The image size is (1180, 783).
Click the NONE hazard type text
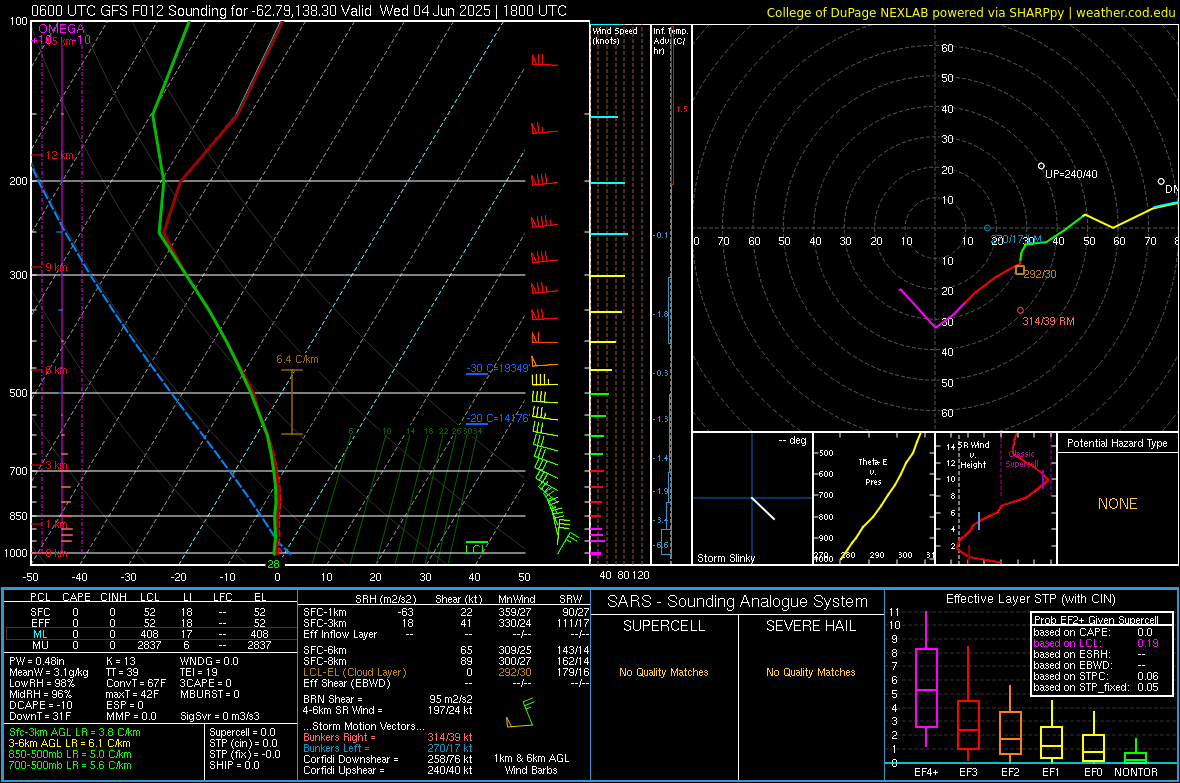[1118, 504]
